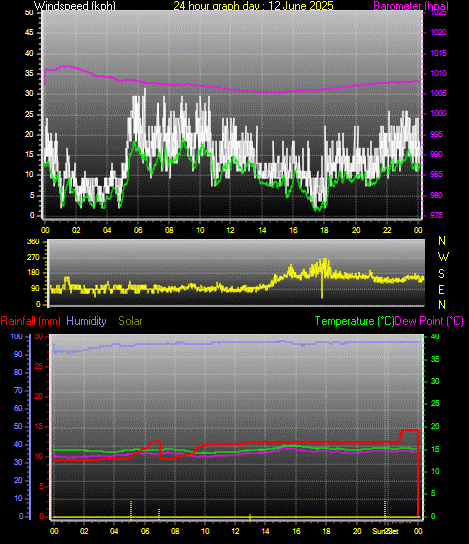Click the 24 hour graph day title
Image resolution: width=469 pixels, height=544 pixels.
tap(253, 6)
